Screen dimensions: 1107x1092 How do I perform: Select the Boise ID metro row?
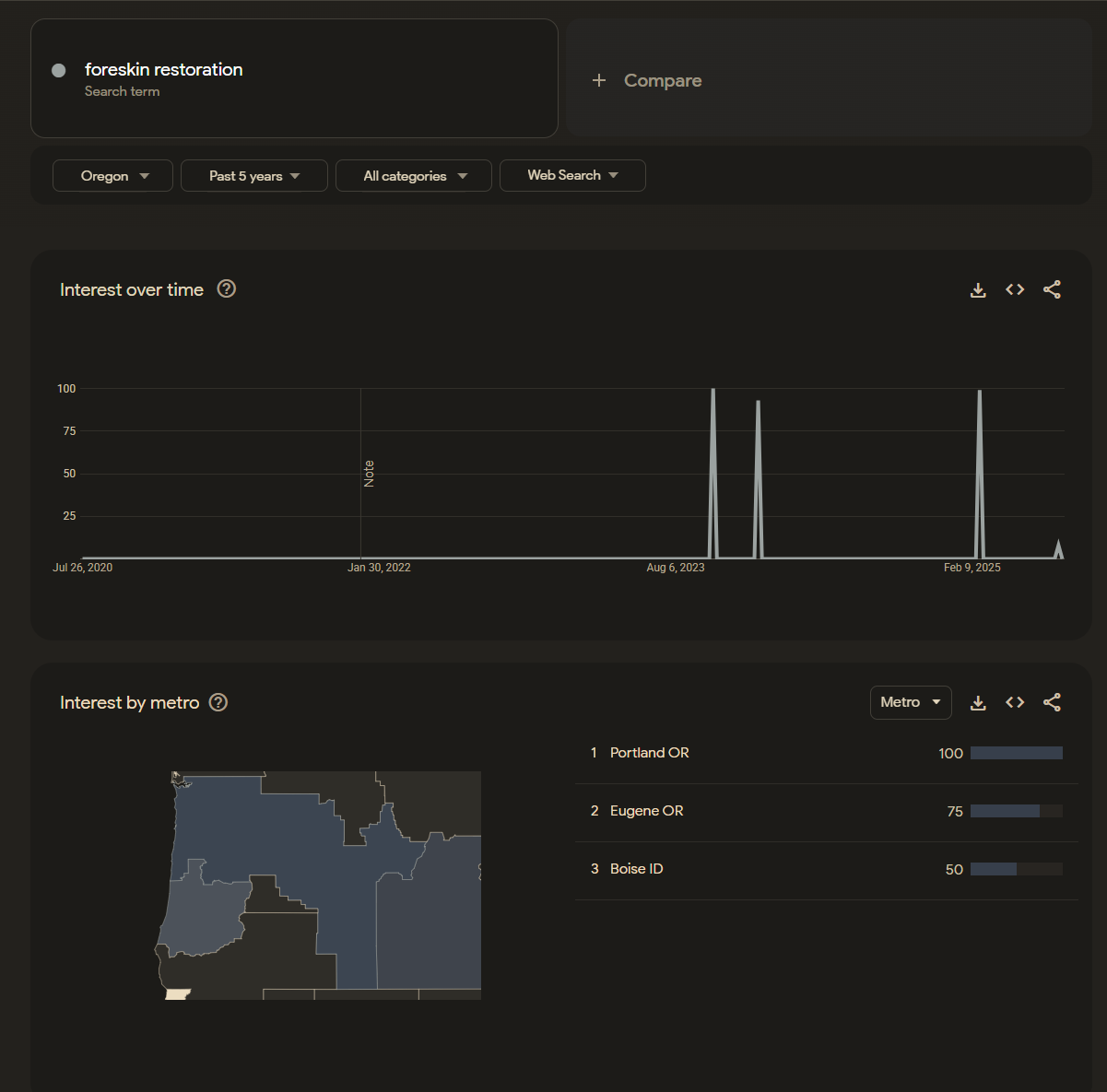[826, 870]
